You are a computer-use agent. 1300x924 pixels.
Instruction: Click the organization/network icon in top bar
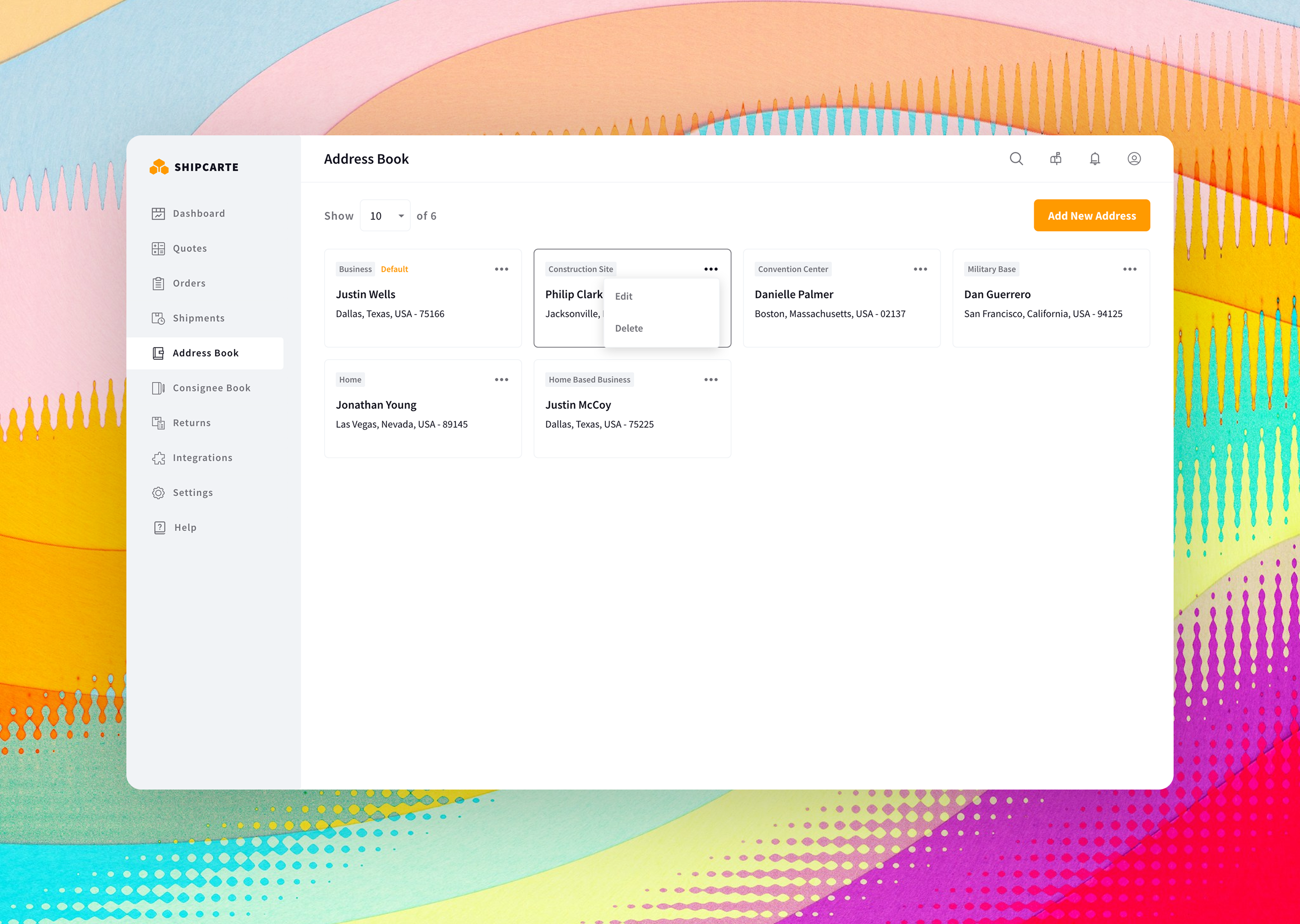click(x=1056, y=159)
